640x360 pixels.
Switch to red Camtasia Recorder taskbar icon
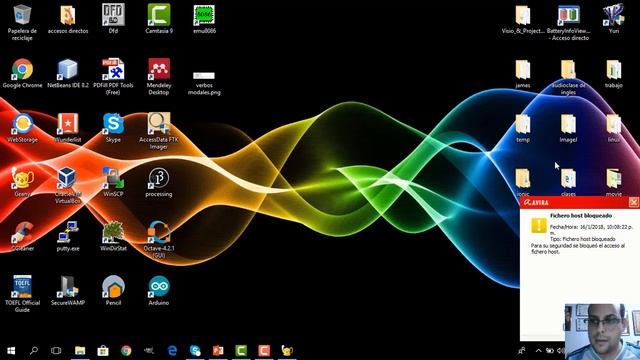(264, 351)
